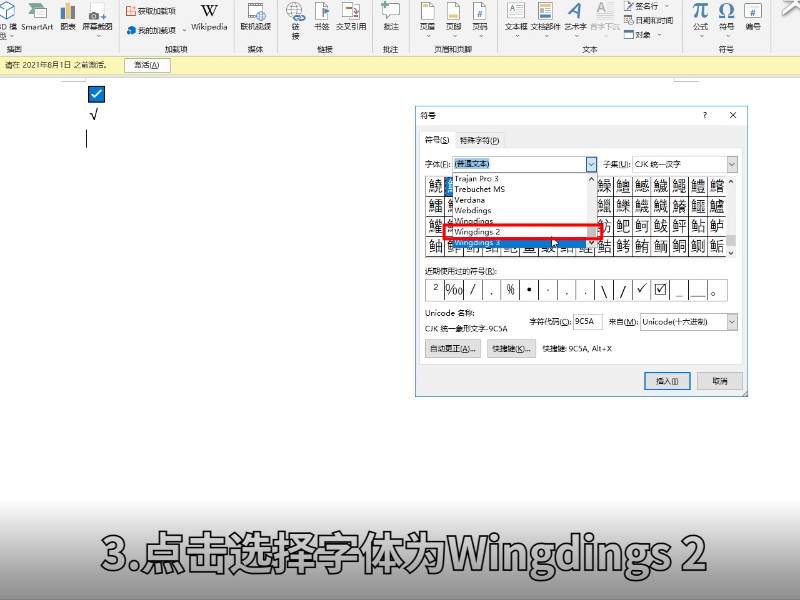Pick the recent % symbol
This screenshot has height=600, width=800.
pos(510,290)
